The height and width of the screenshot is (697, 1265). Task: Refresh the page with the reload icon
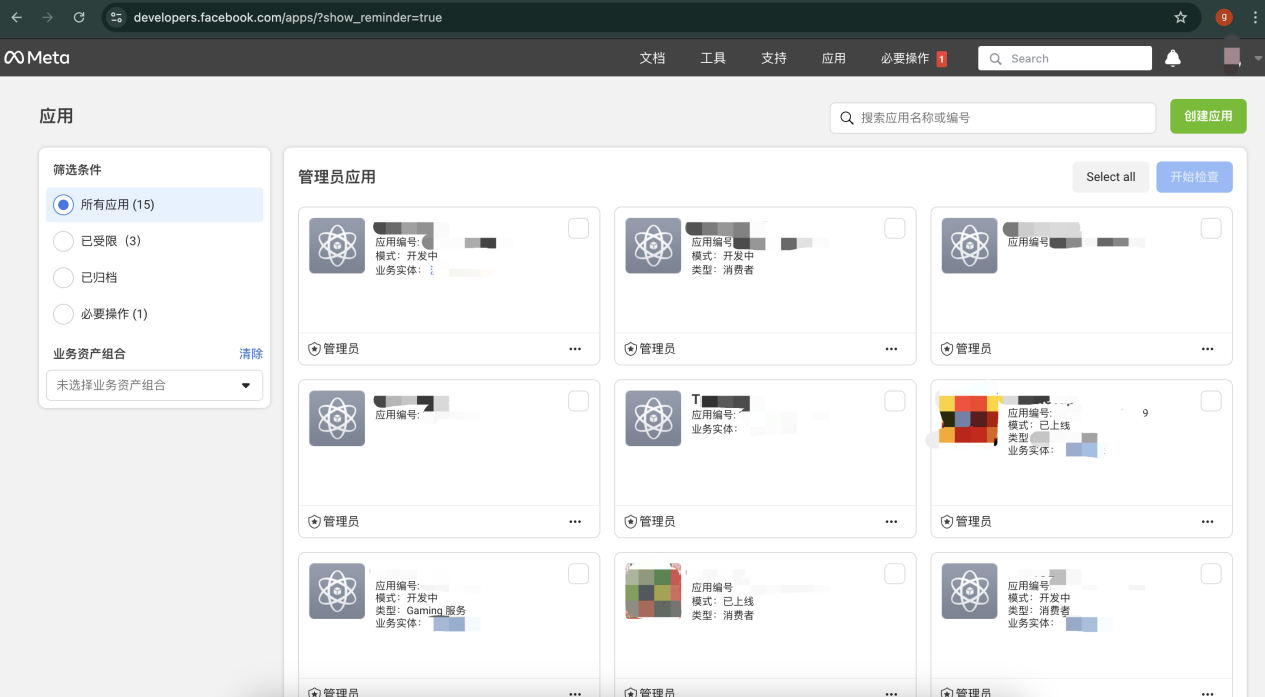(79, 16)
